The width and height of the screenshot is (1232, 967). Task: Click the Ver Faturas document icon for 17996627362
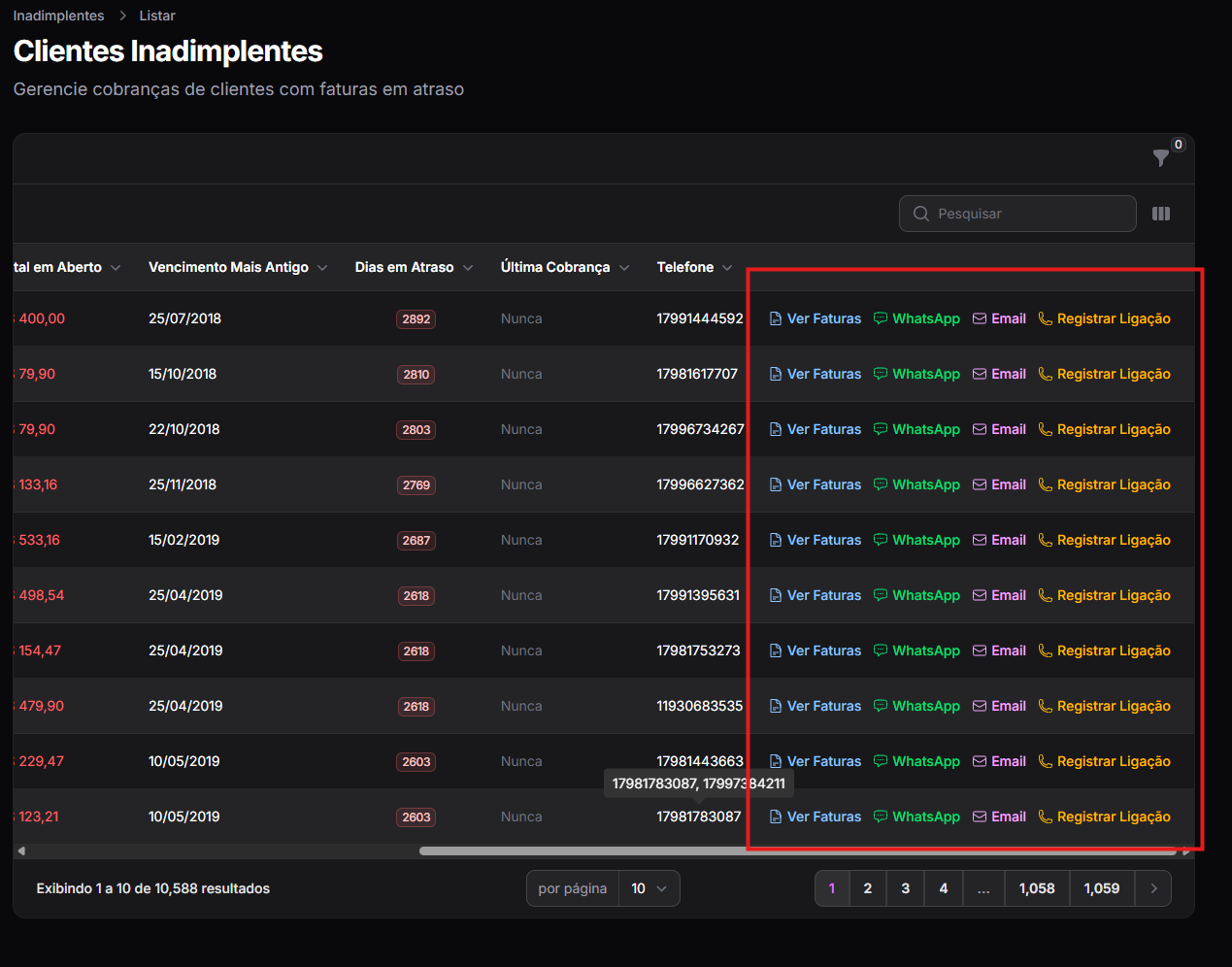[776, 484]
